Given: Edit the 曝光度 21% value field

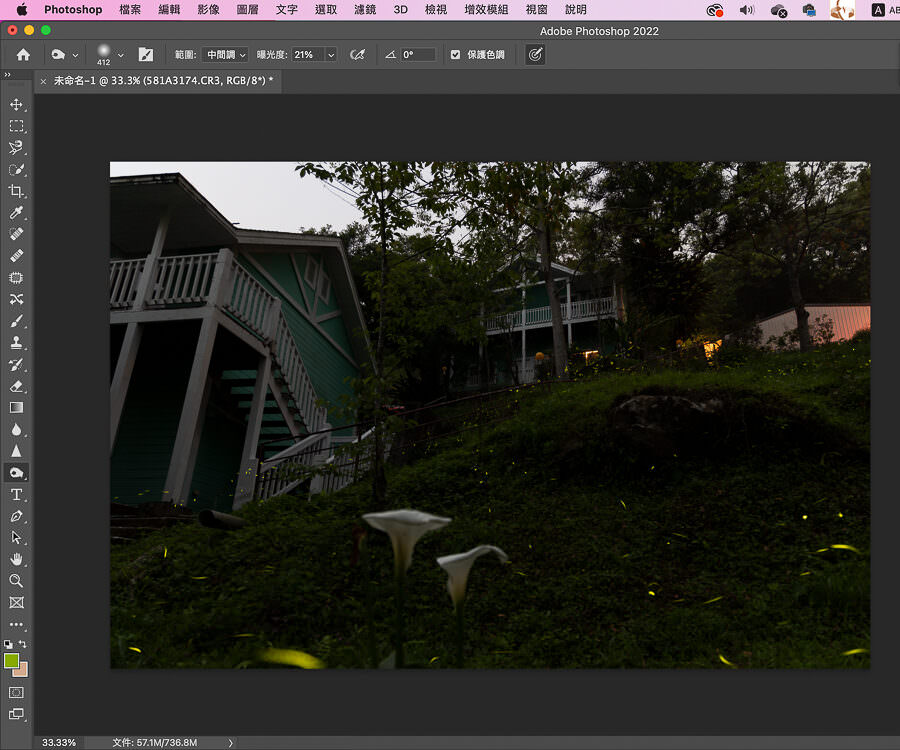Looking at the screenshot, I should pyautogui.click(x=308, y=55).
